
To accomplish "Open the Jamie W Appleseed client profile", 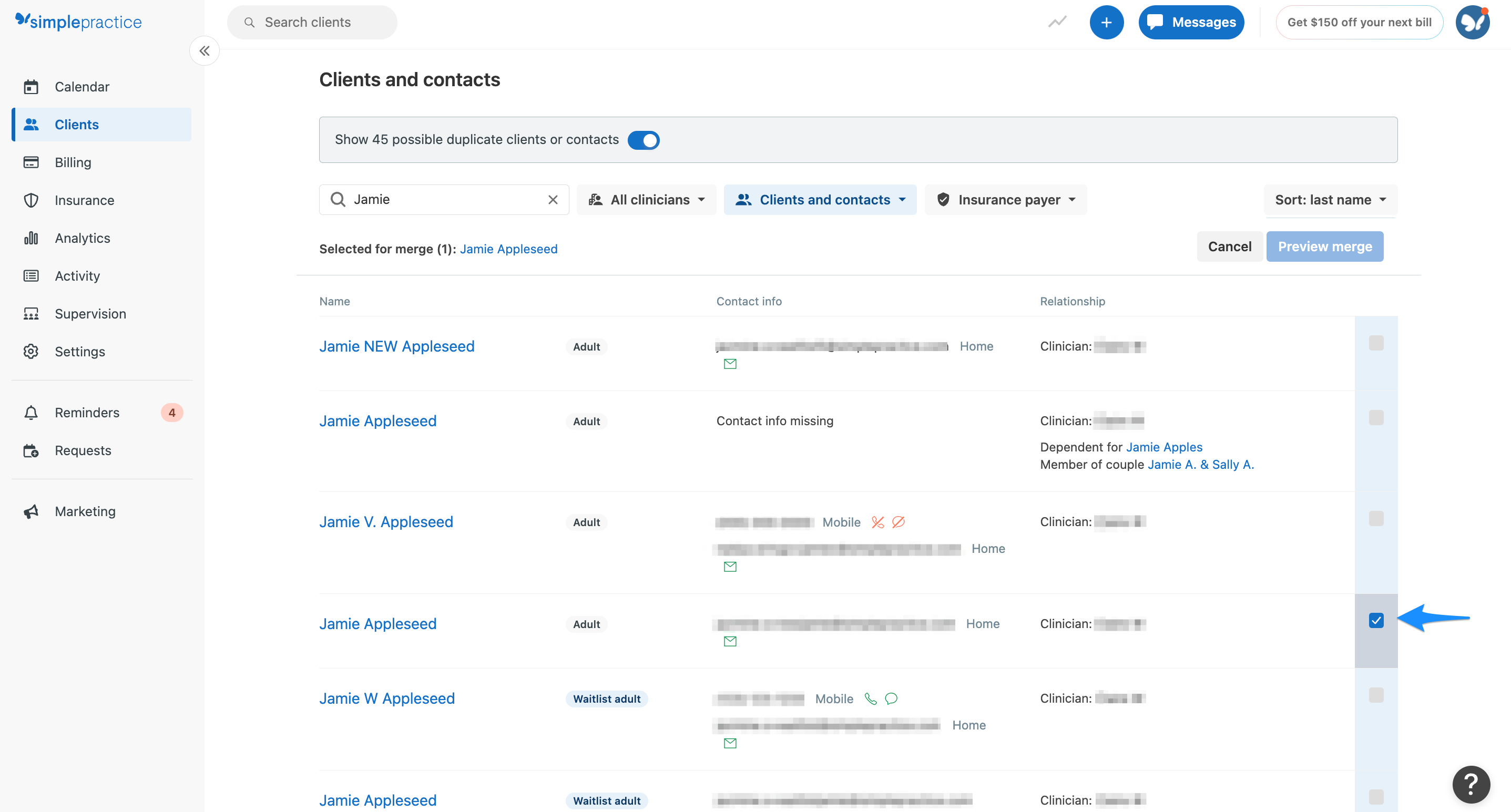I will coord(386,697).
